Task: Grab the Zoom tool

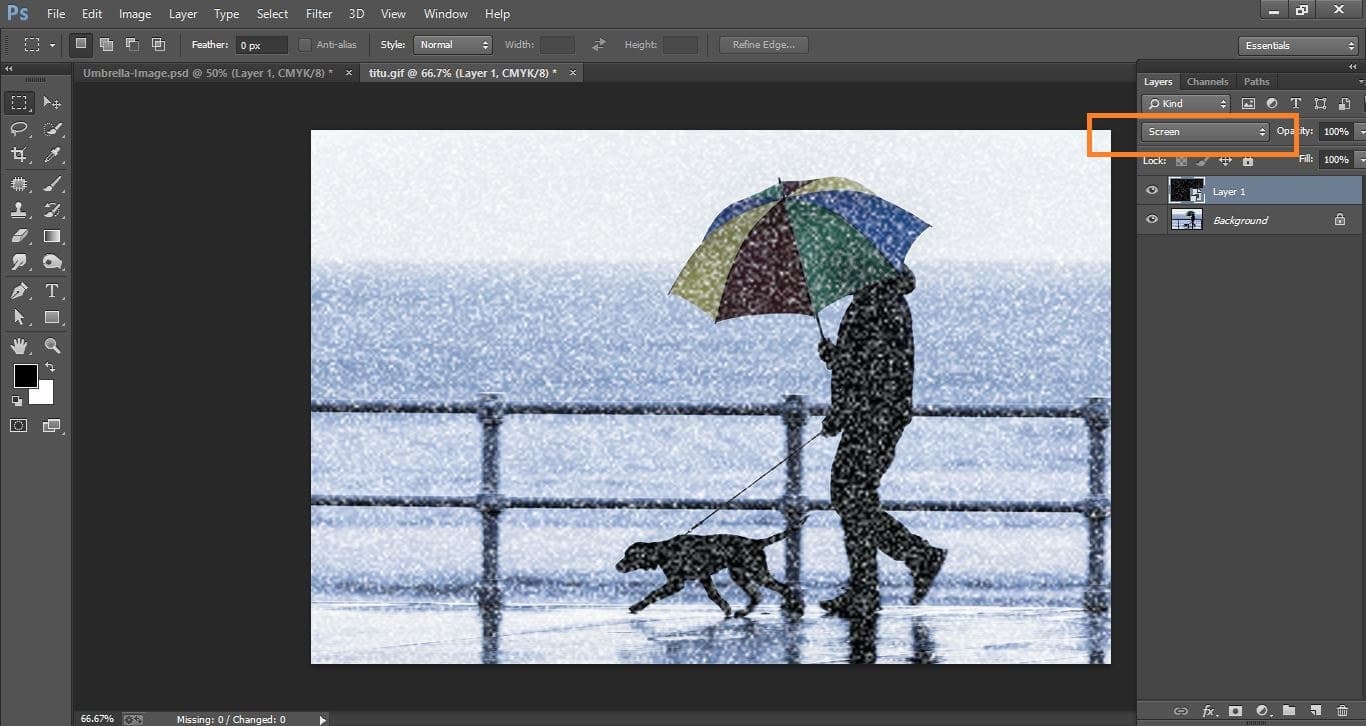Action: pos(52,345)
